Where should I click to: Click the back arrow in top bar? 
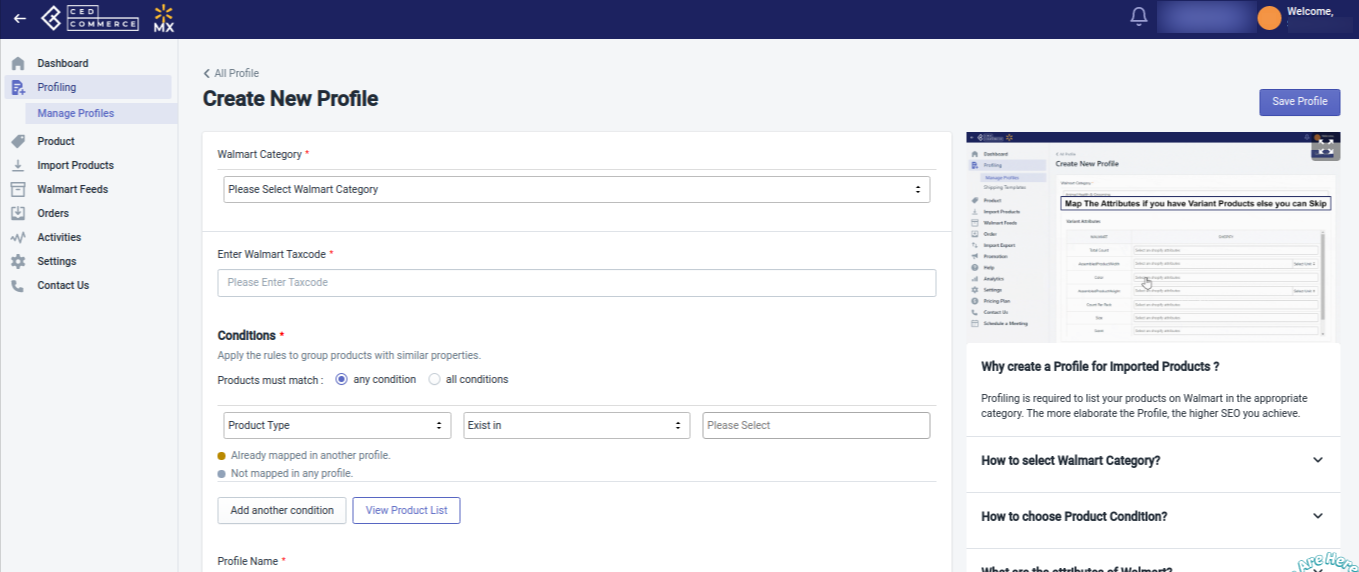tap(20, 18)
